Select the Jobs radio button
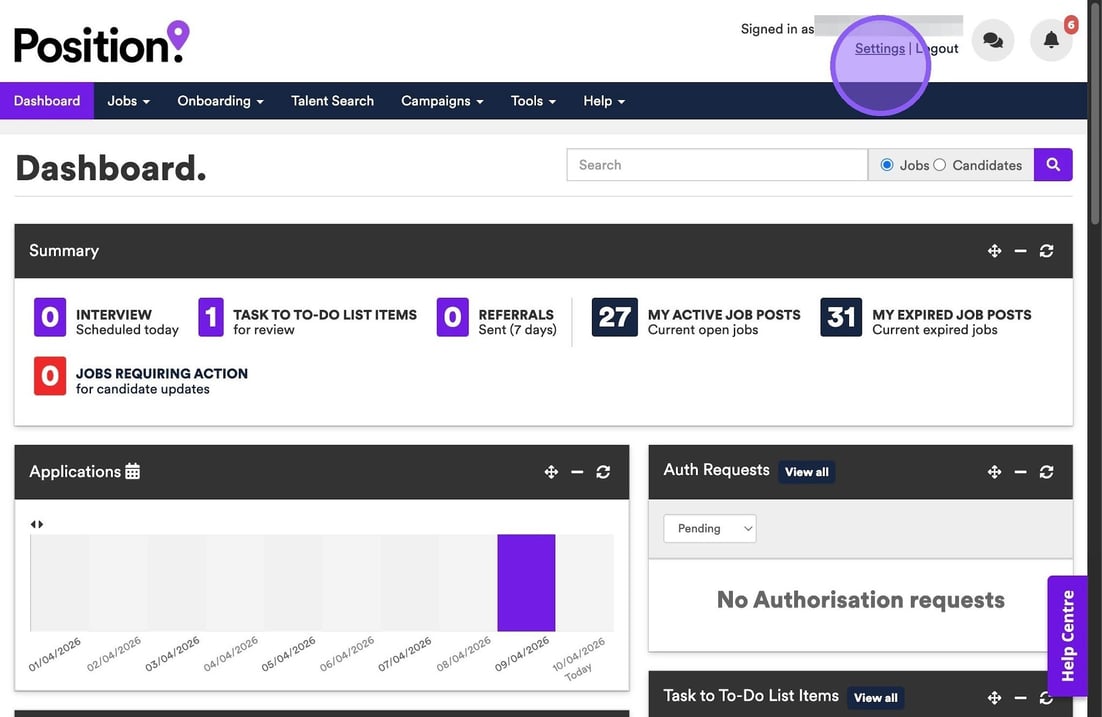The height and width of the screenshot is (717, 1102). [887, 165]
